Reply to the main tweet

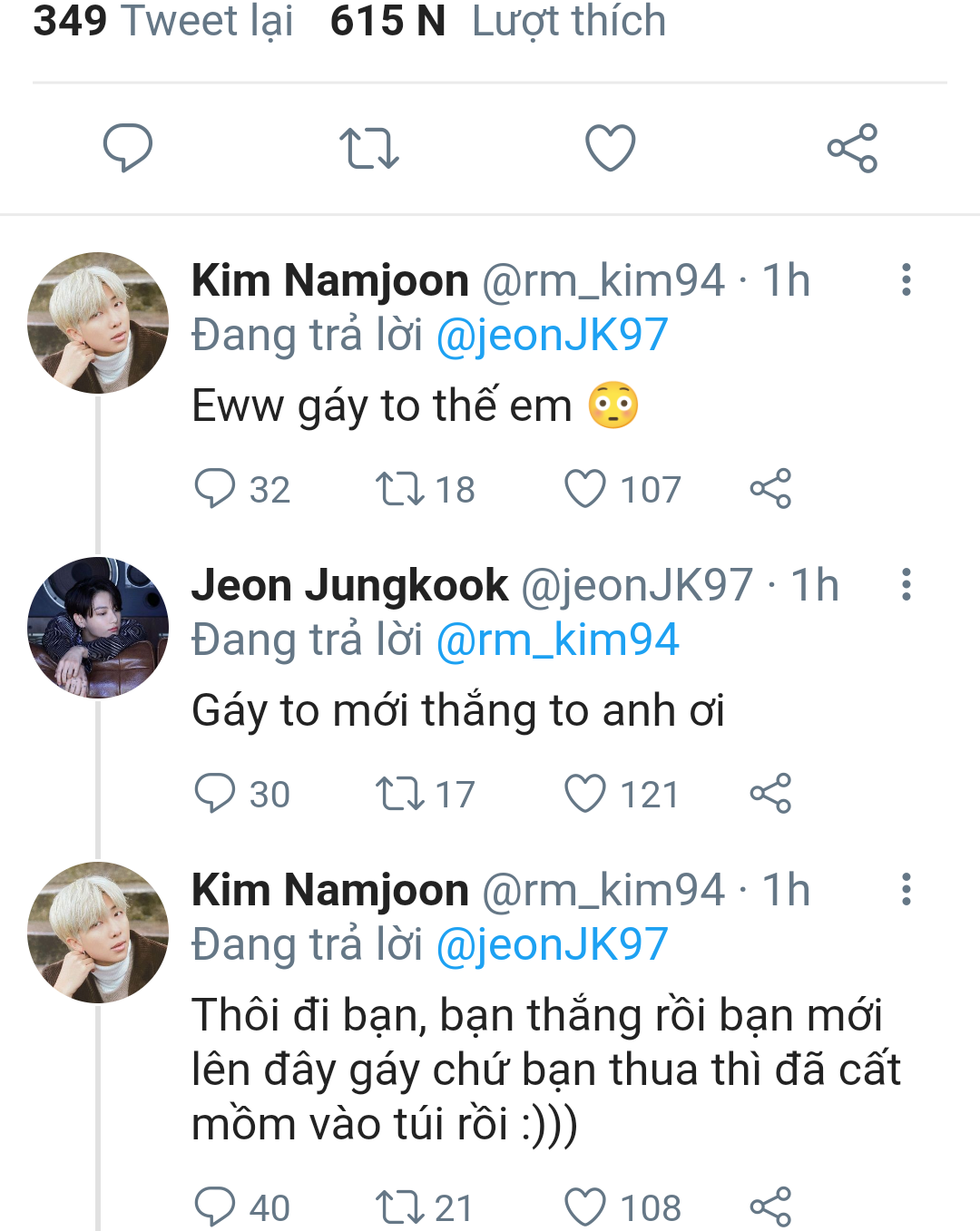coord(128,148)
